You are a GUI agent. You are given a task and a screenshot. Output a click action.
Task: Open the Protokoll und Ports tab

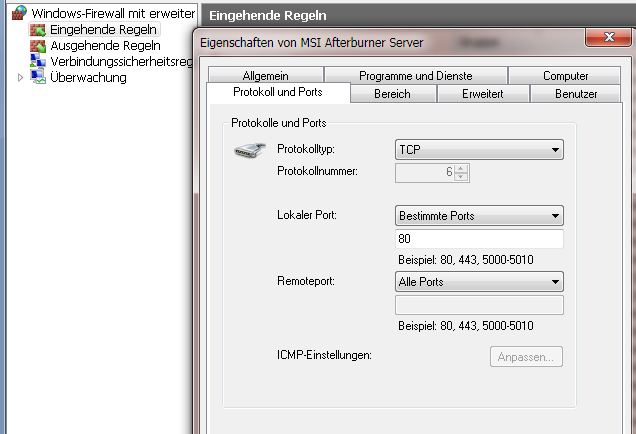pyautogui.click(x=278, y=92)
